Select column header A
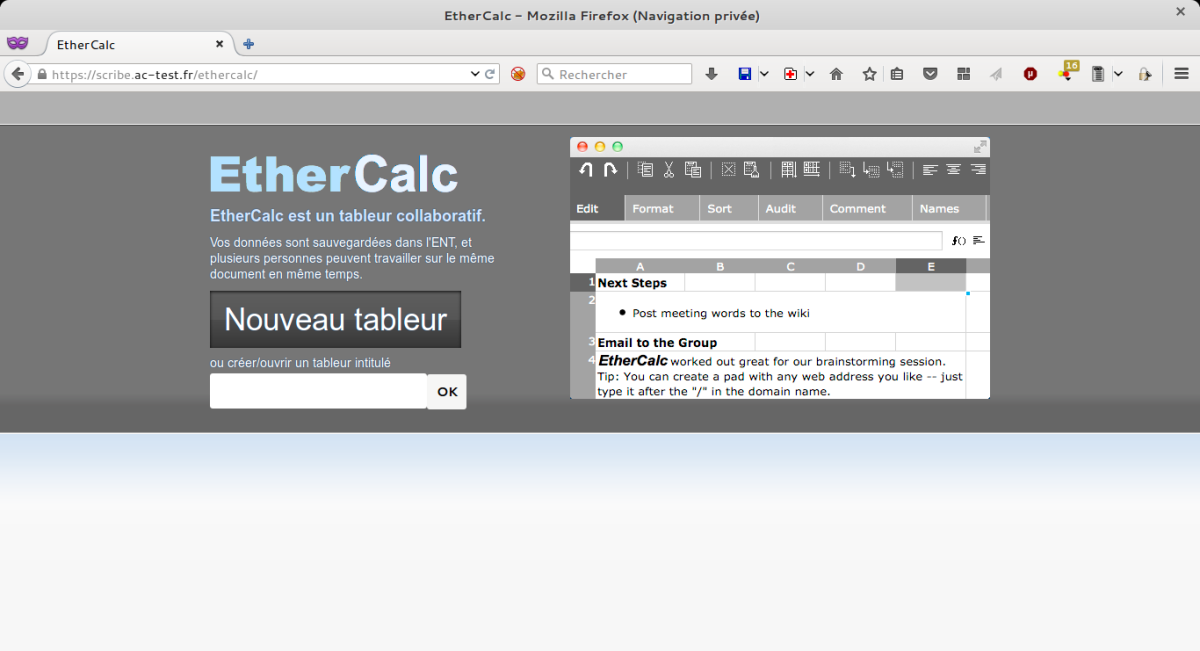Viewport: 1200px width, 651px height. click(640, 266)
